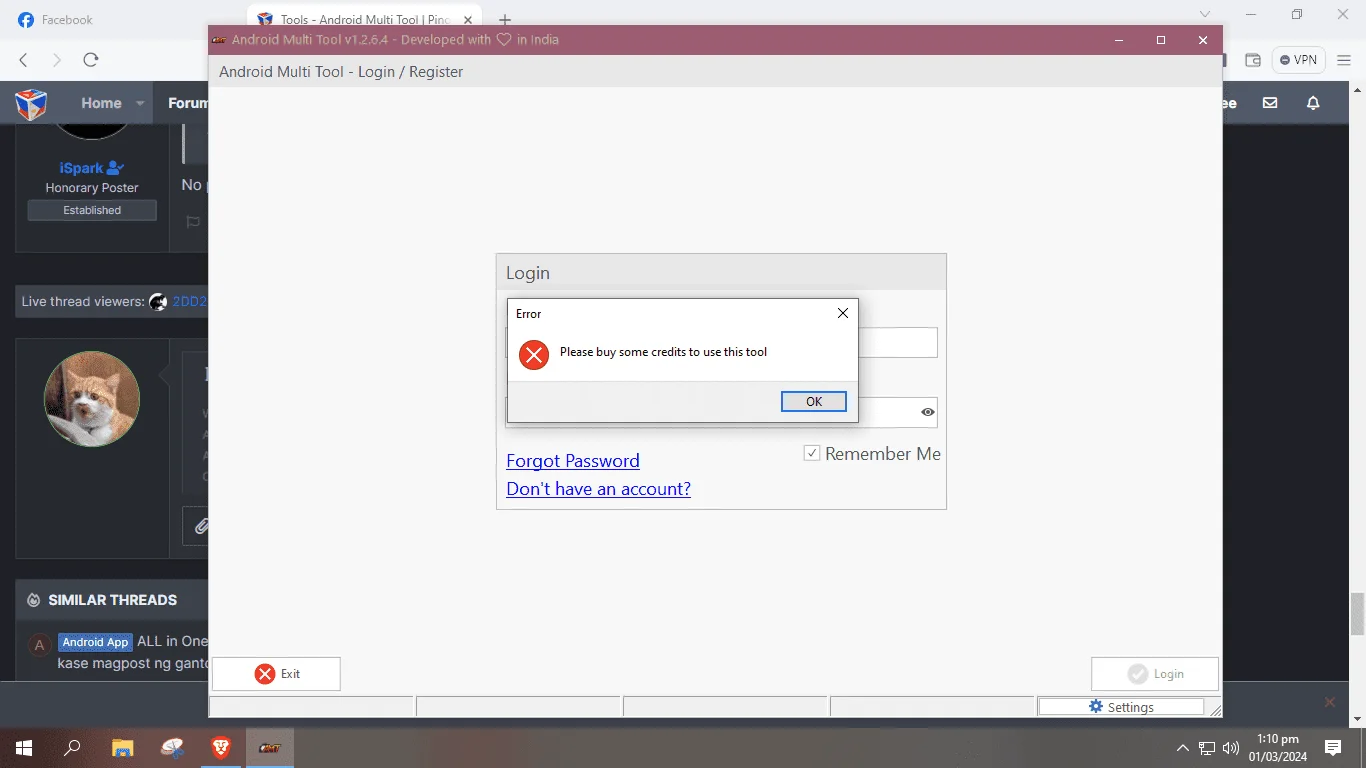The image size is (1366, 768).
Task: Click the Established badge under iSpark
Action: click(x=92, y=210)
